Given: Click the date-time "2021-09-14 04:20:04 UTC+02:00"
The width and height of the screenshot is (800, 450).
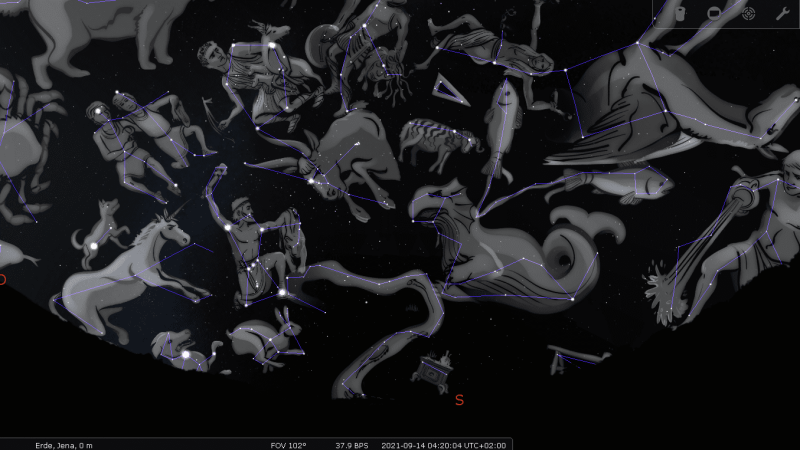Looking at the screenshot, I should point(444,445).
